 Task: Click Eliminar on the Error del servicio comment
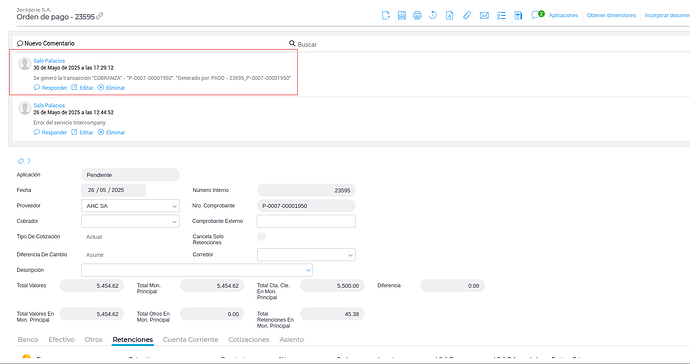coord(111,132)
